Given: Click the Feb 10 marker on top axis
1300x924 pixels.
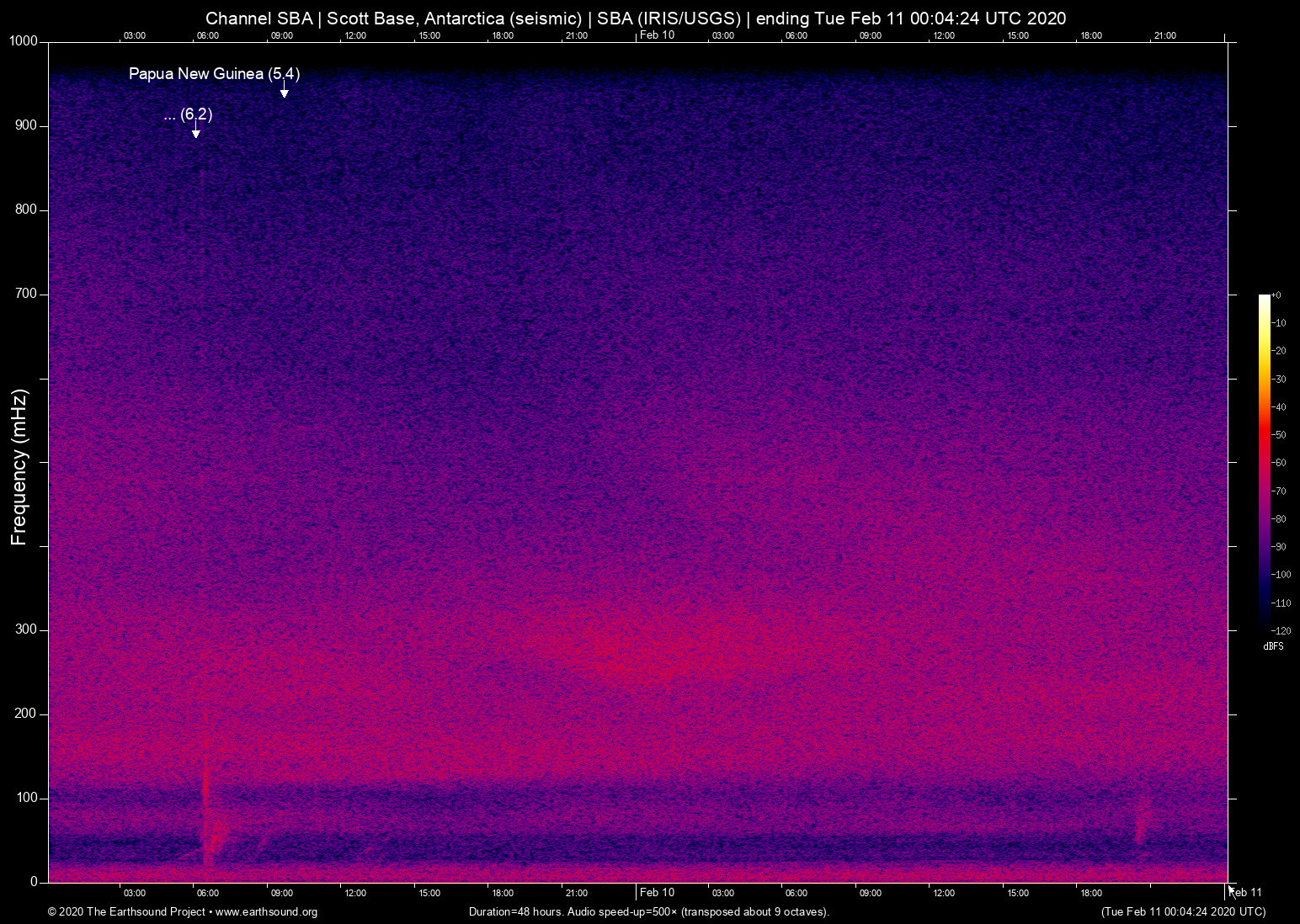Looking at the screenshot, I should [657, 35].
